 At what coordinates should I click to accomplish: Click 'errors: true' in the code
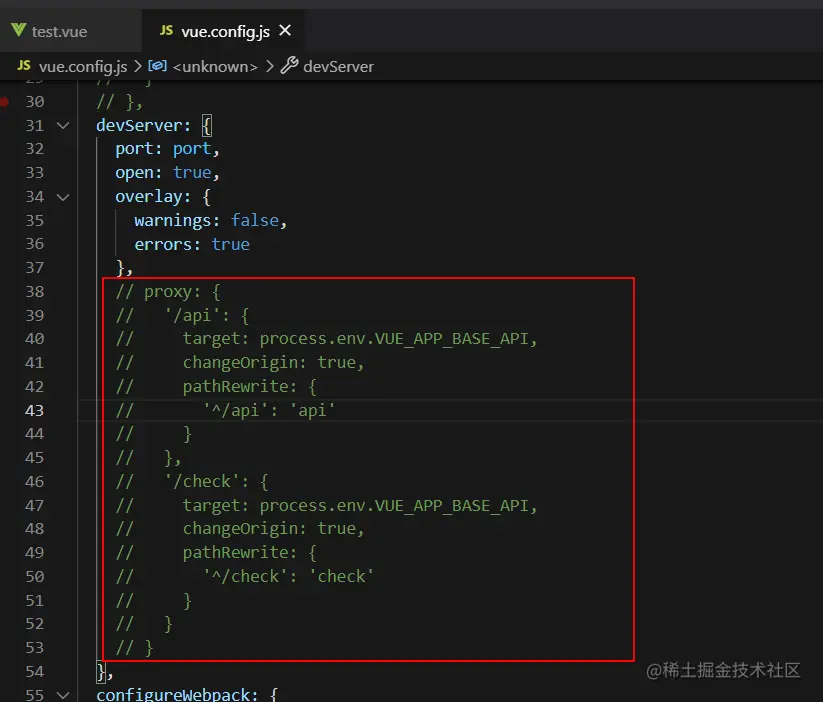point(192,244)
